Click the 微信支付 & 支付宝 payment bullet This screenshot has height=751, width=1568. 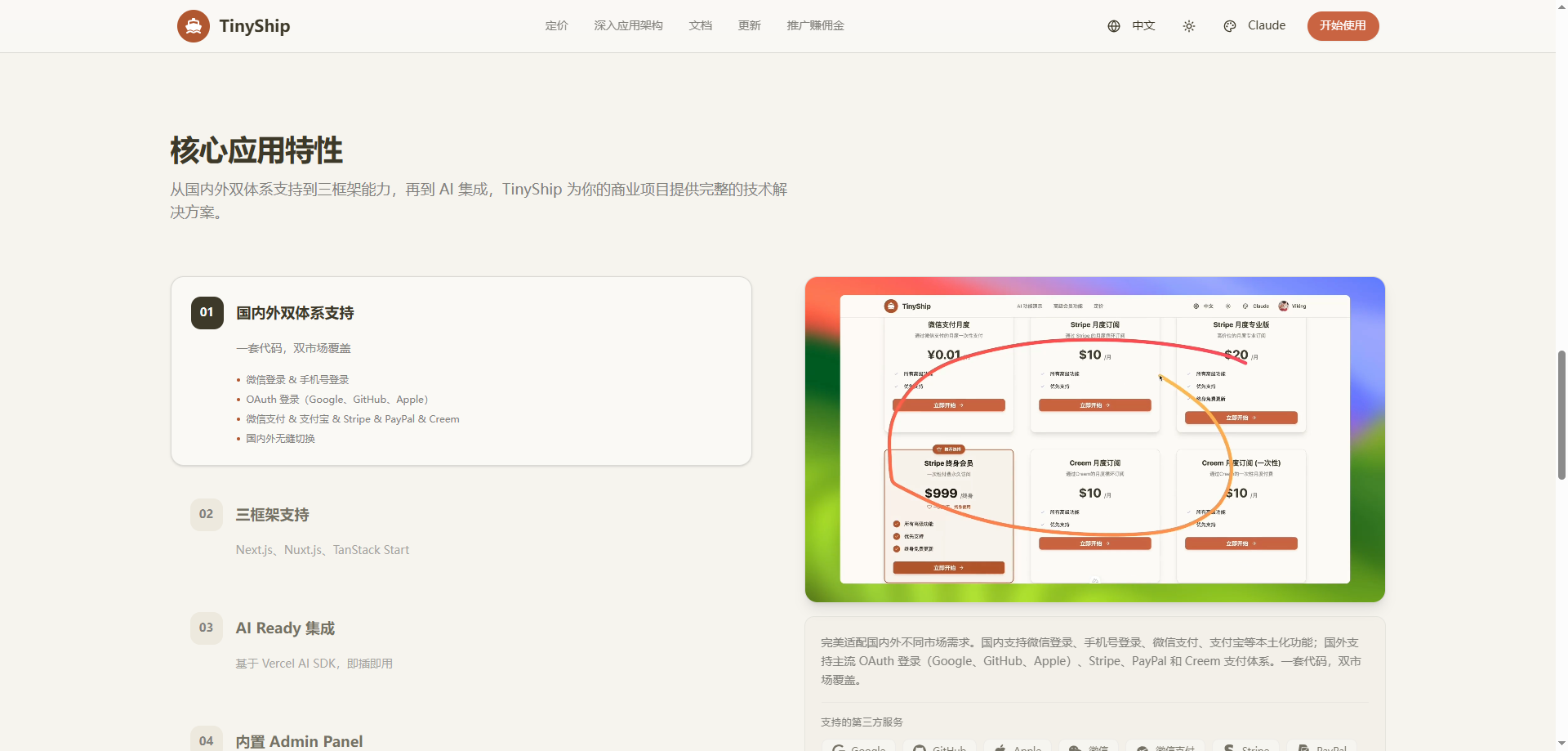point(353,419)
